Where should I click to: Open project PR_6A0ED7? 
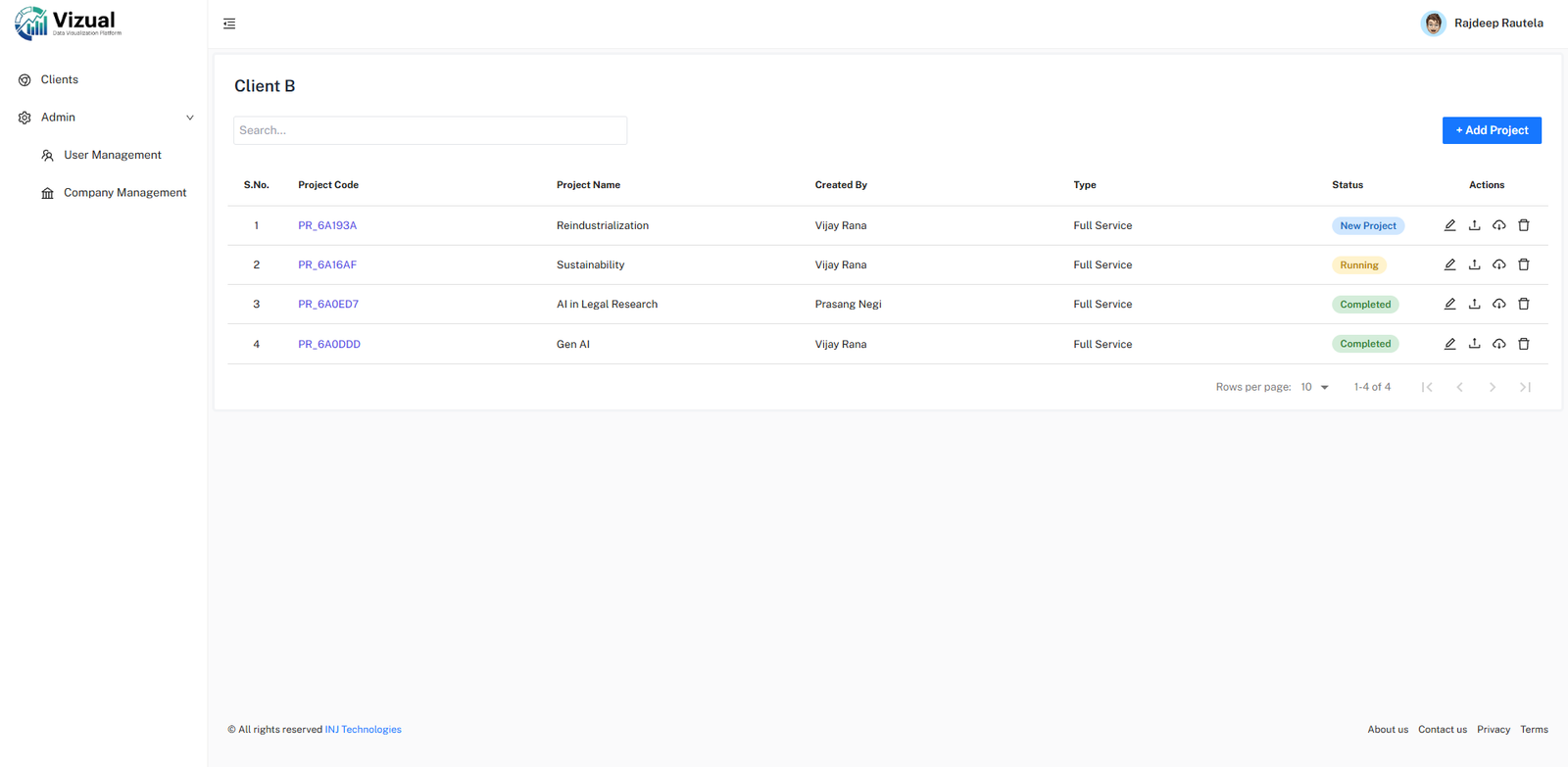328,304
